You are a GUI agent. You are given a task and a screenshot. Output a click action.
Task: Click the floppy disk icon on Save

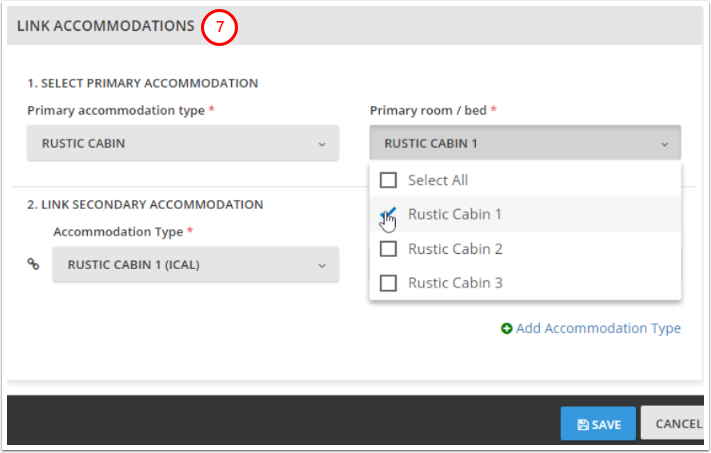point(582,424)
